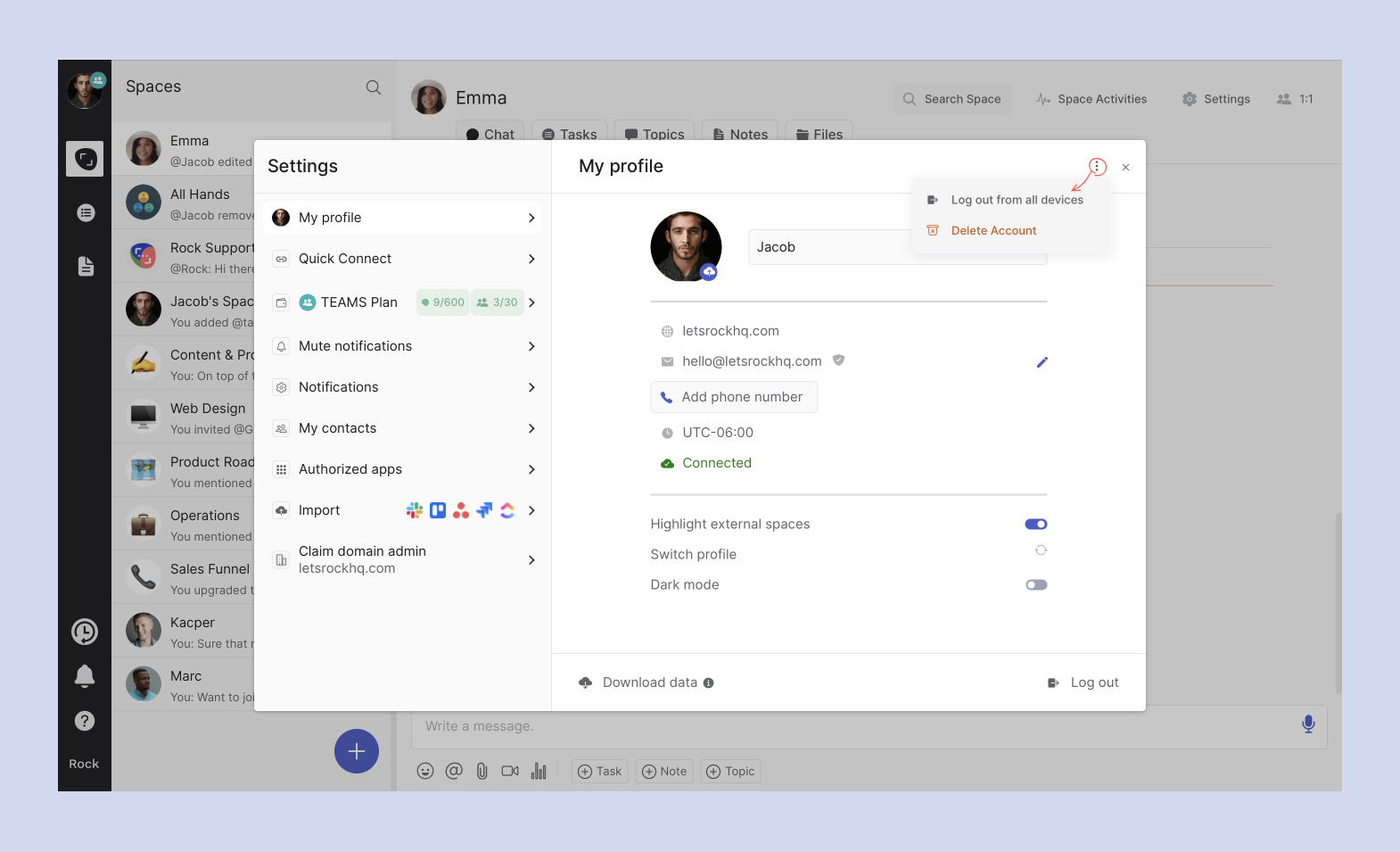Enable Dark mode toggle
Screen dimensions: 1400x852
(1036, 585)
